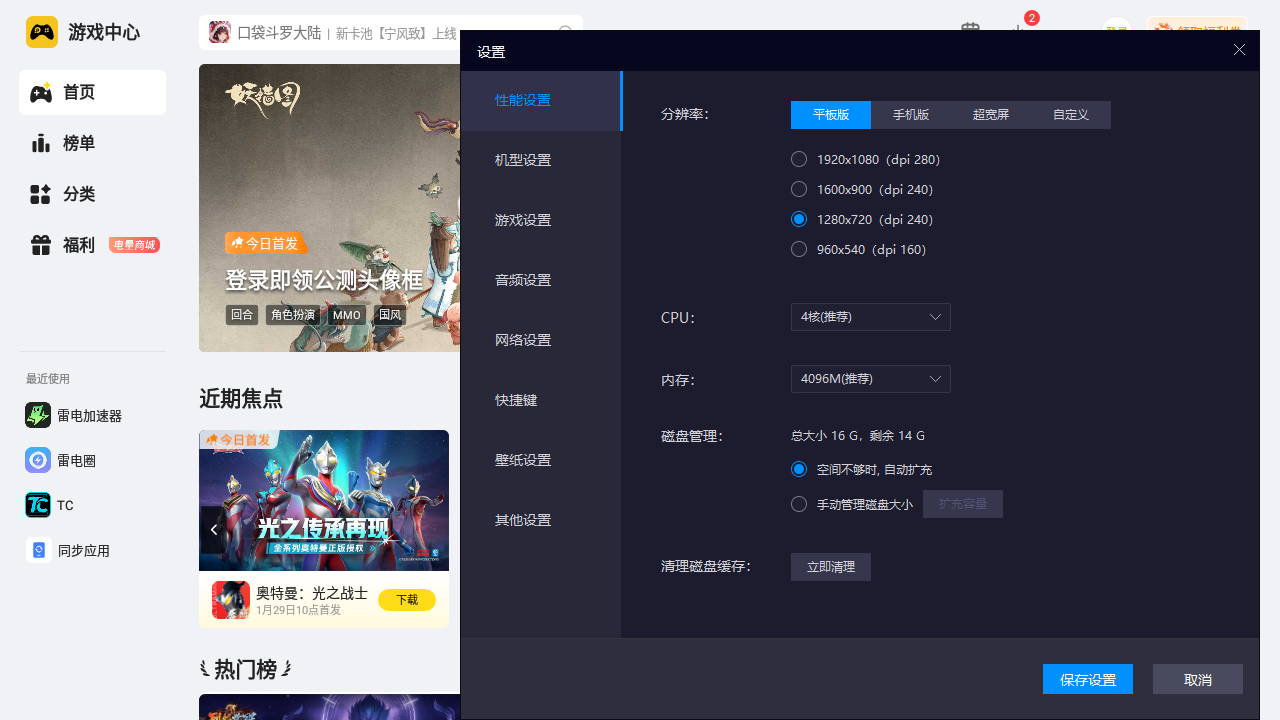Select 1920x1080 (dpi 280) resolution

pos(799,159)
